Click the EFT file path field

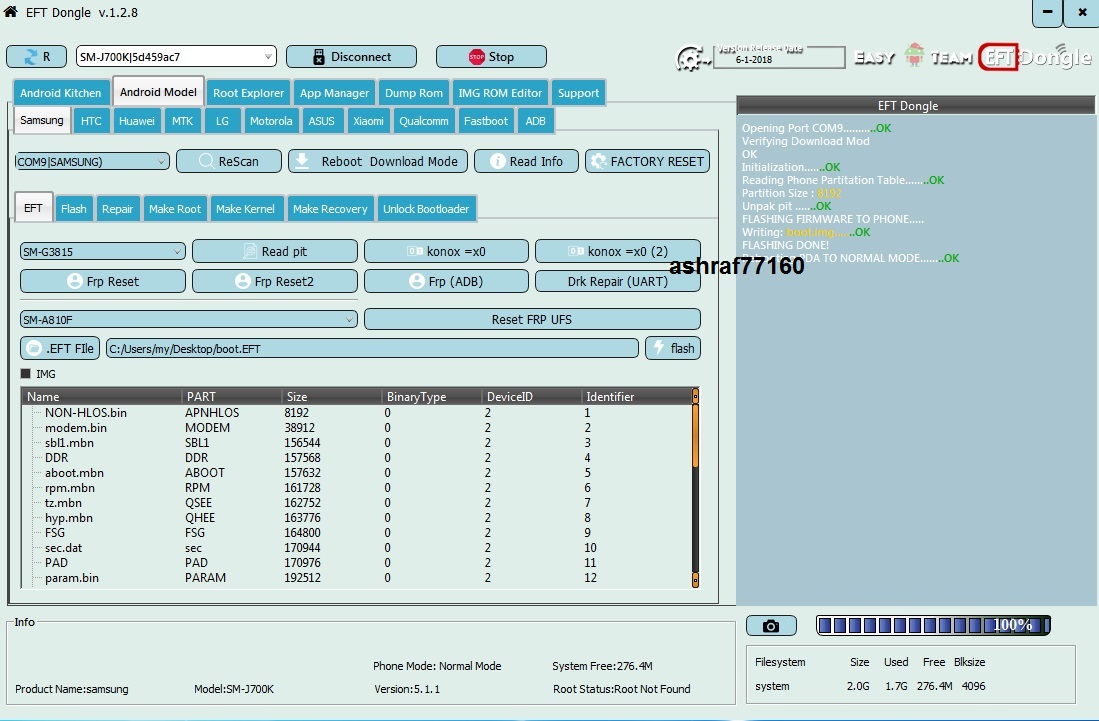coord(372,348)
